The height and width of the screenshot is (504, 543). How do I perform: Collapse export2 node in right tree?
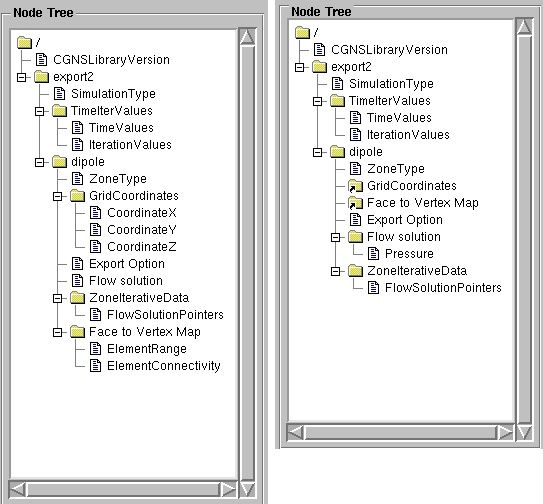(x=300, y=67)
